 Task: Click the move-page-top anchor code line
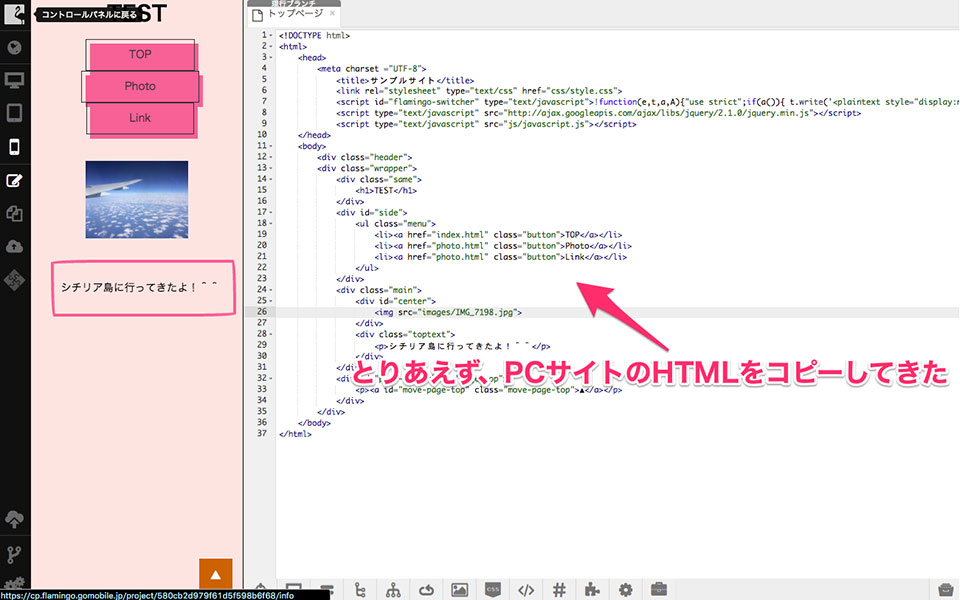coord(489,389)
